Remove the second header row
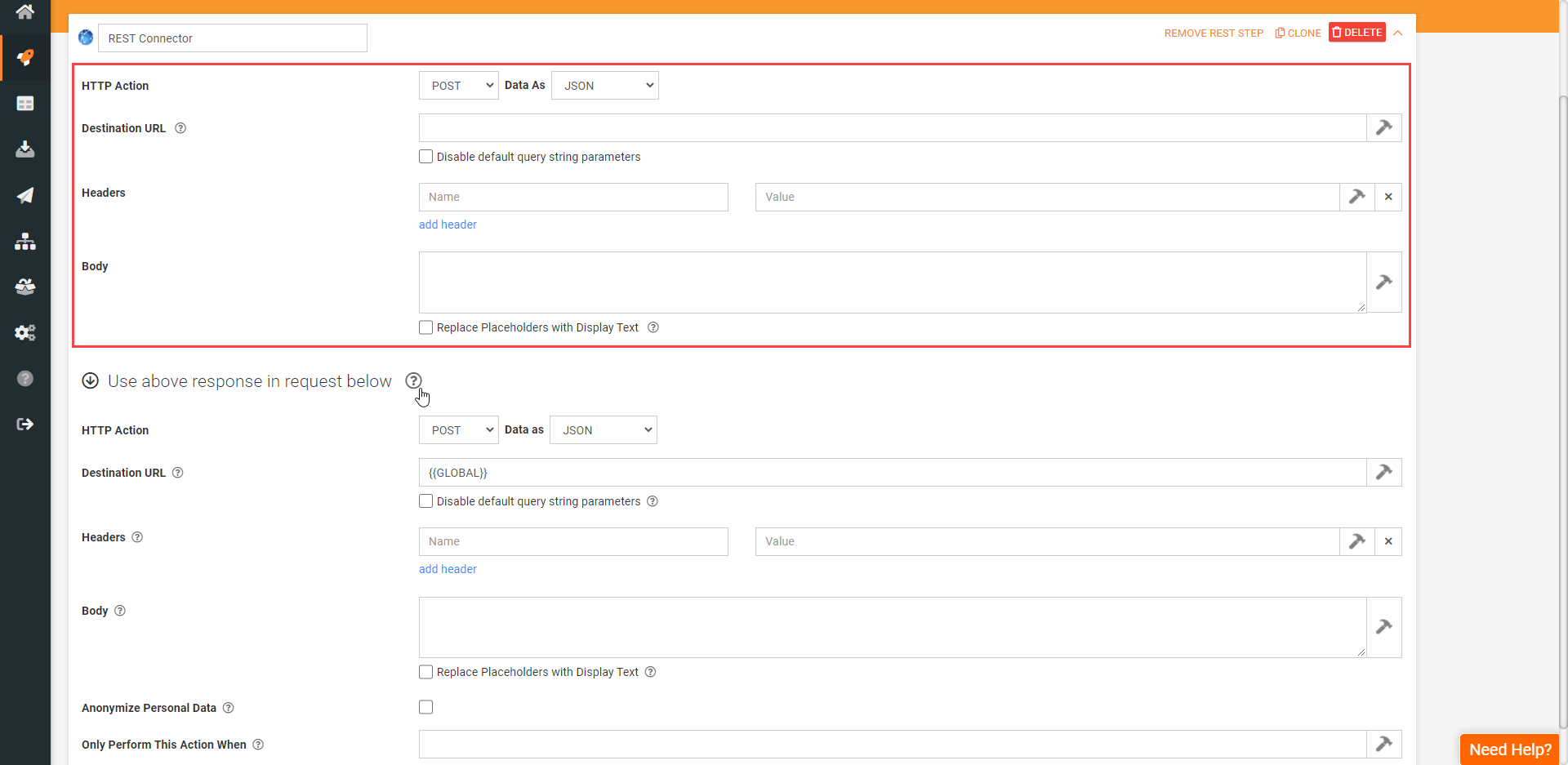The image size is (1568, 765). 1388,541
